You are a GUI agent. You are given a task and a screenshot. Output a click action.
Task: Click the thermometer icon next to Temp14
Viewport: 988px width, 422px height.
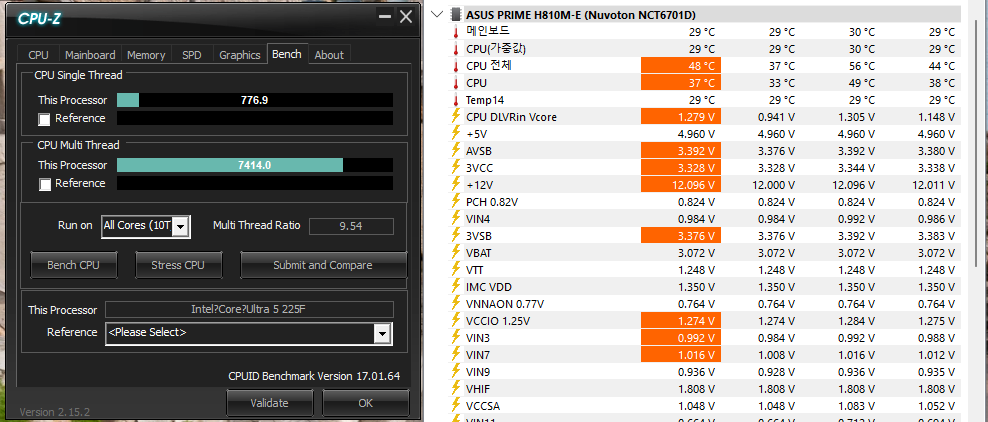[x=455, y=100]
